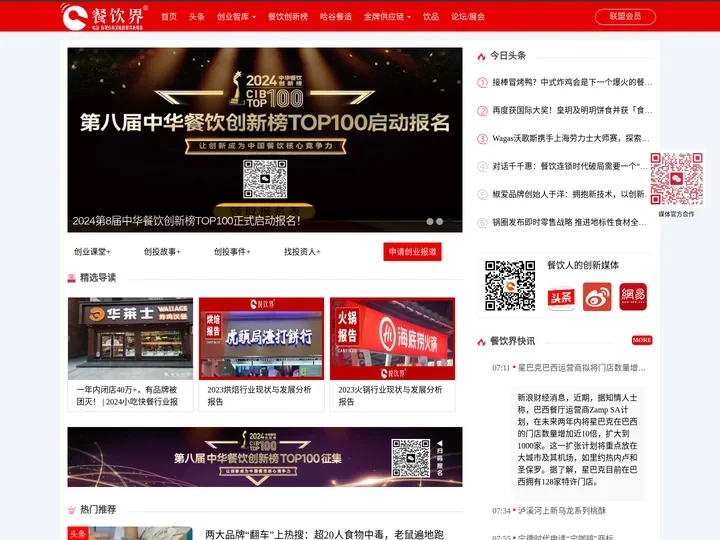Image resolution: width=720 pixels, height=540 pixels.
Task: Open the 哈谷餐造 navigation item
Action: [x=336, y=17]
